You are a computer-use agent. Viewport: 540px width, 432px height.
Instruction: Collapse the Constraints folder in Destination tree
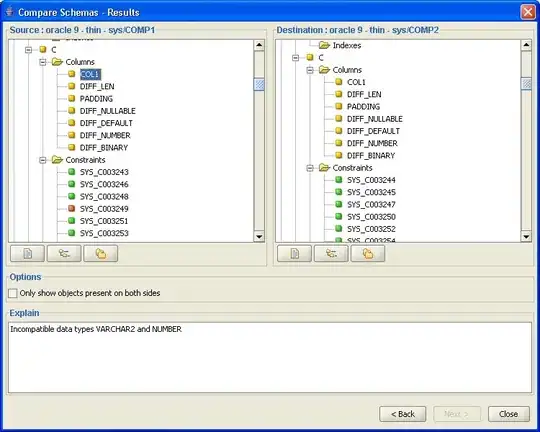point(310,168)
